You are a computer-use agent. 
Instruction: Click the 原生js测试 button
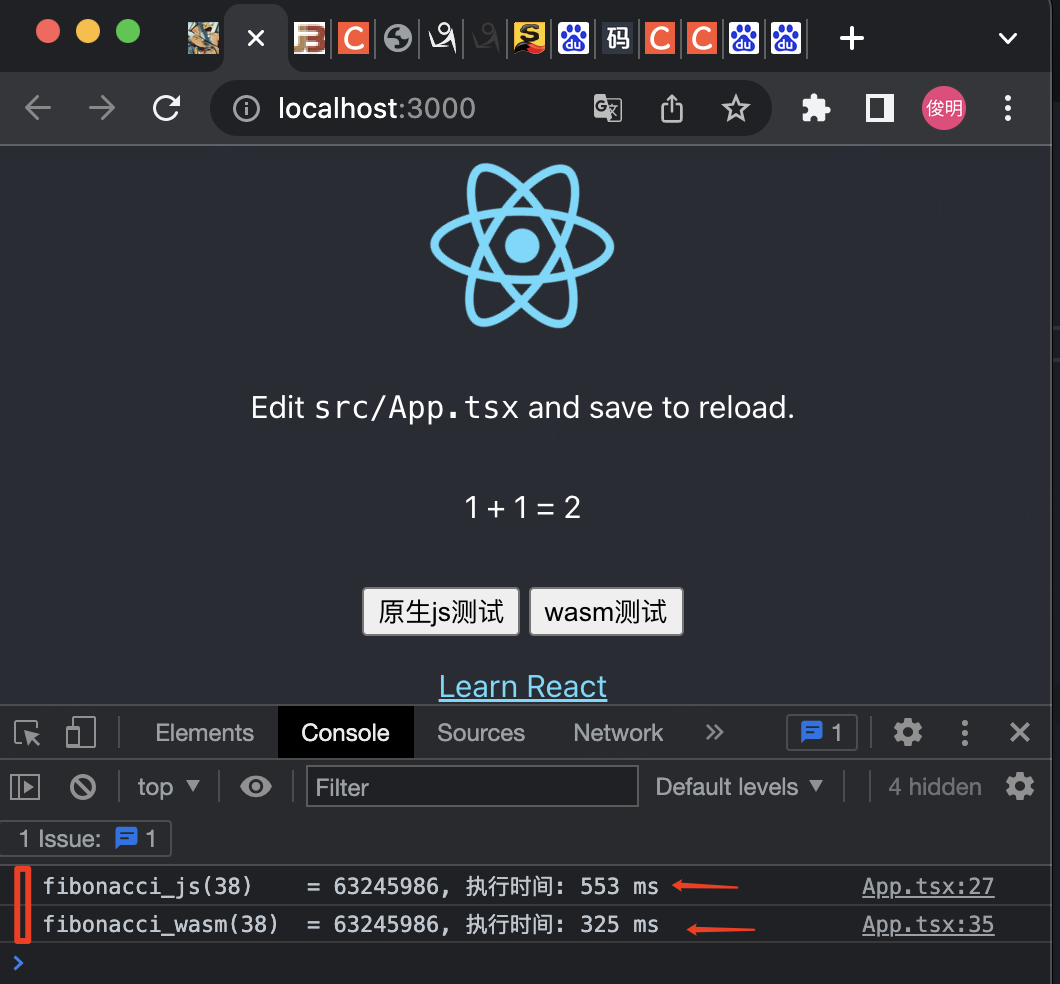[440, 611]
